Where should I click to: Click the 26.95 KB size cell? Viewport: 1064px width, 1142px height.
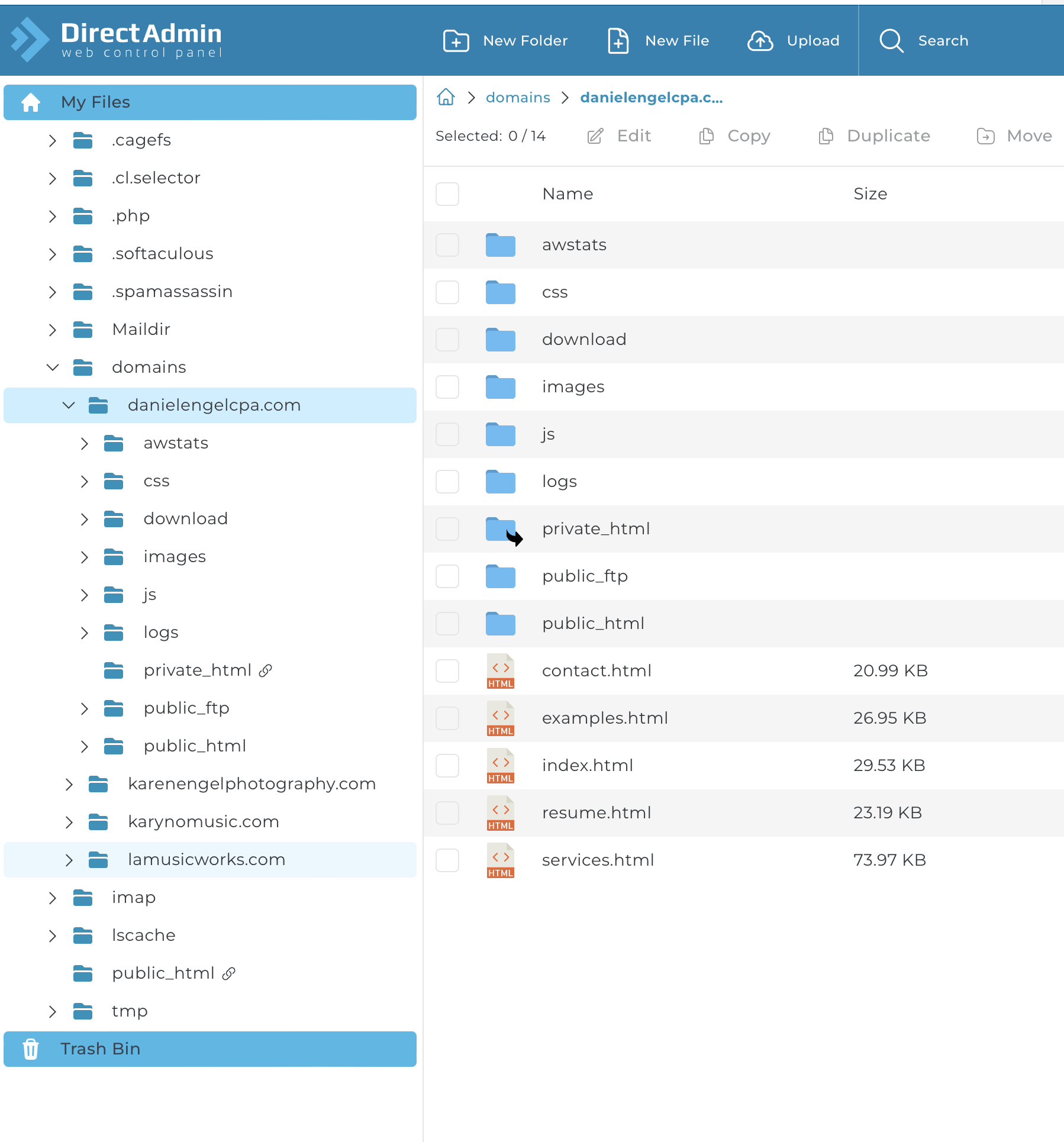(x=889, y=718)
